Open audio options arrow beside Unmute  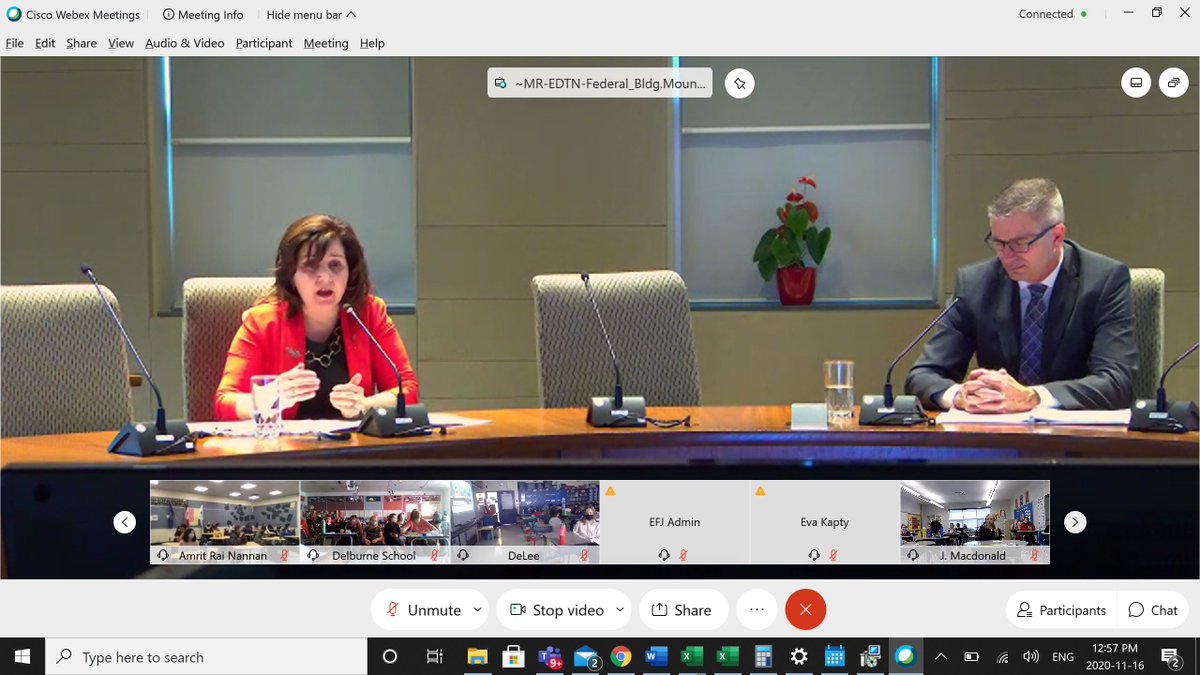click(x=478, y=610)
